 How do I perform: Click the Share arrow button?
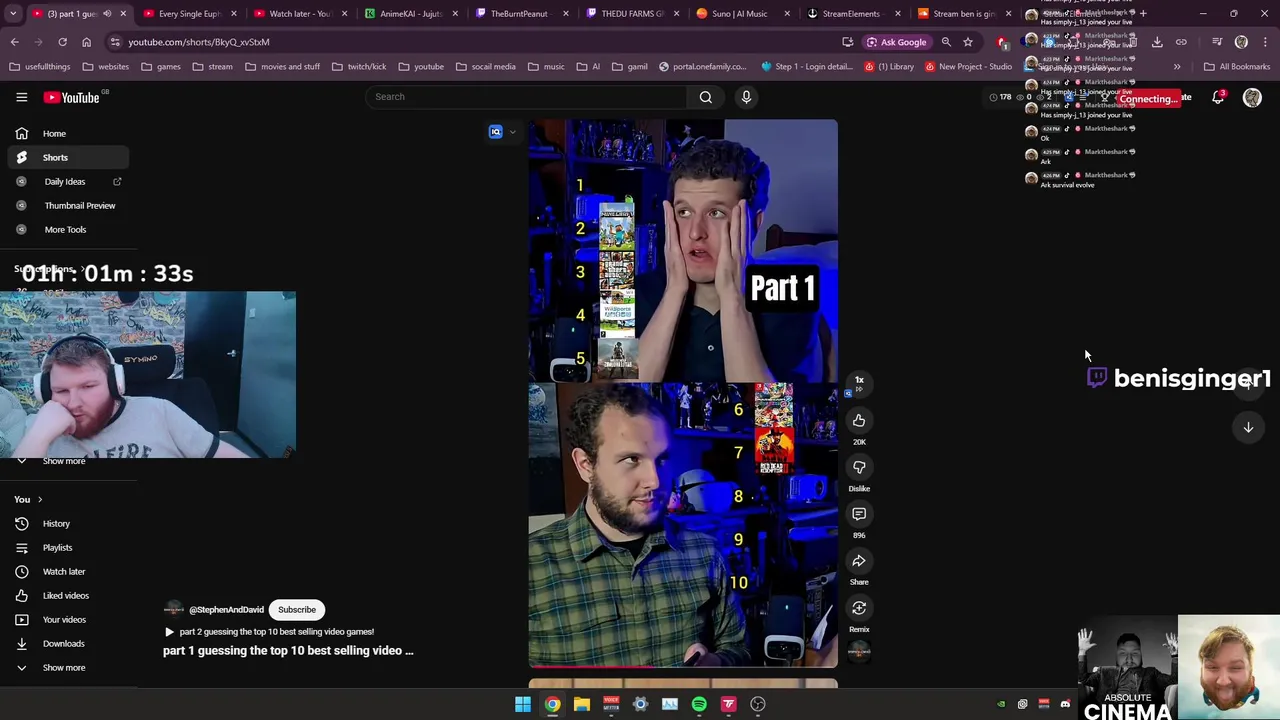coord(859,561)
